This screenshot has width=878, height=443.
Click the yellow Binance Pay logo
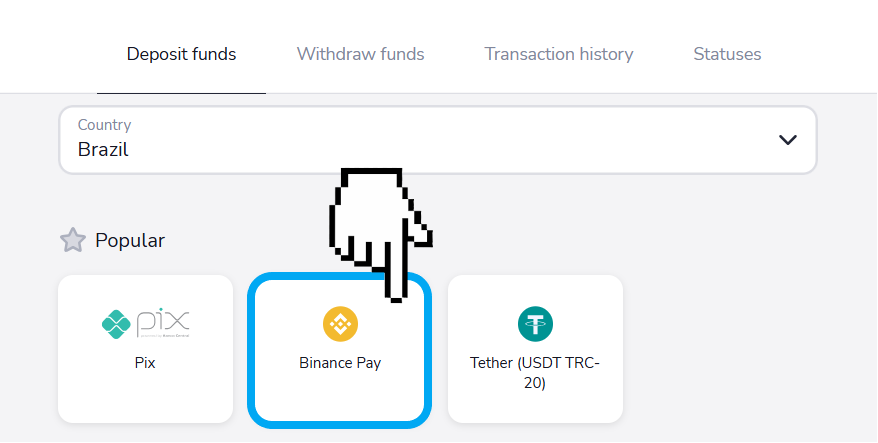click(x=340, y=324)
